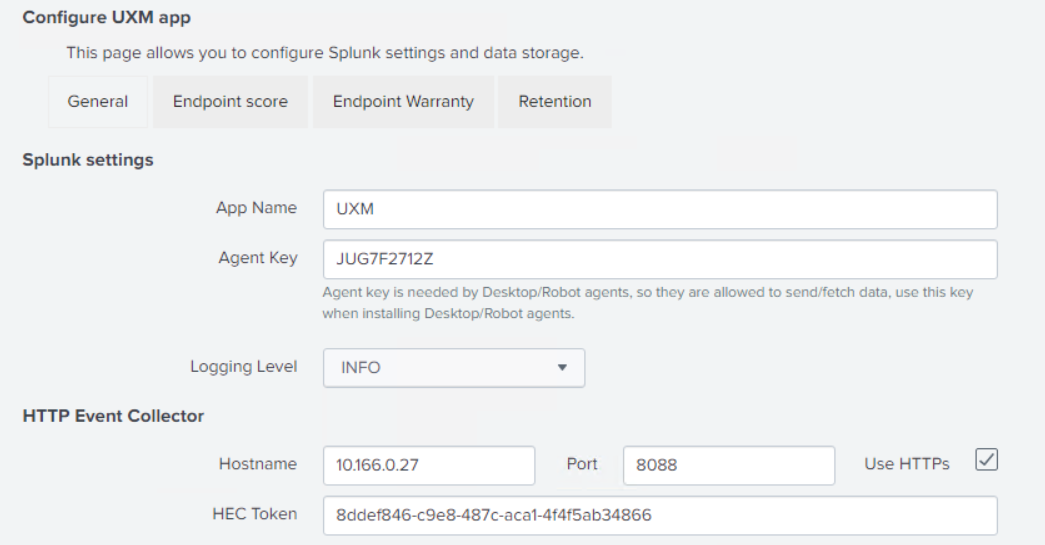
Task: Expand the Logging Level dropdown
Action: tap(454, 367)
